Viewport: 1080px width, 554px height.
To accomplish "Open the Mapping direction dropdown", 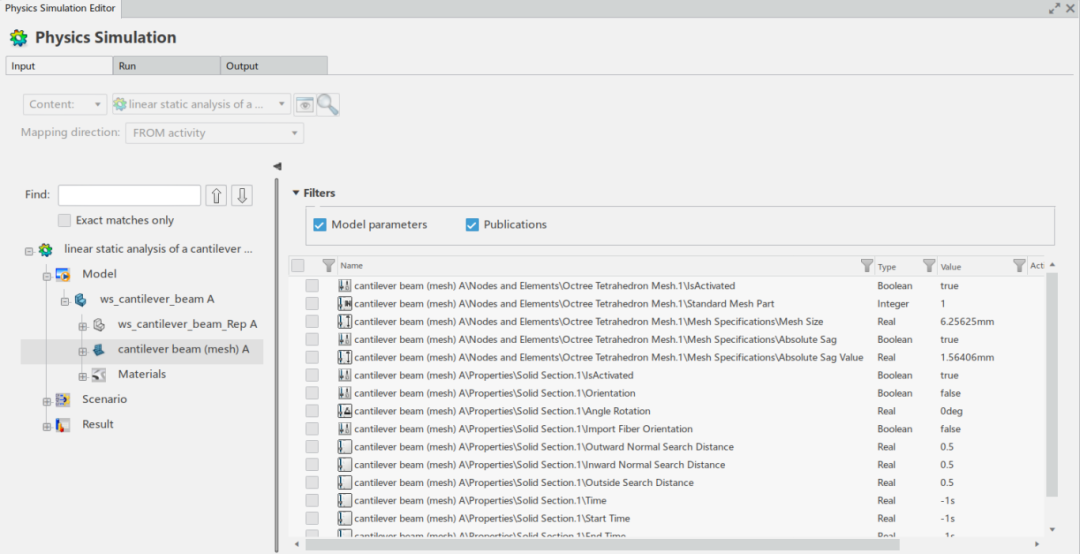I will [214, 133].
